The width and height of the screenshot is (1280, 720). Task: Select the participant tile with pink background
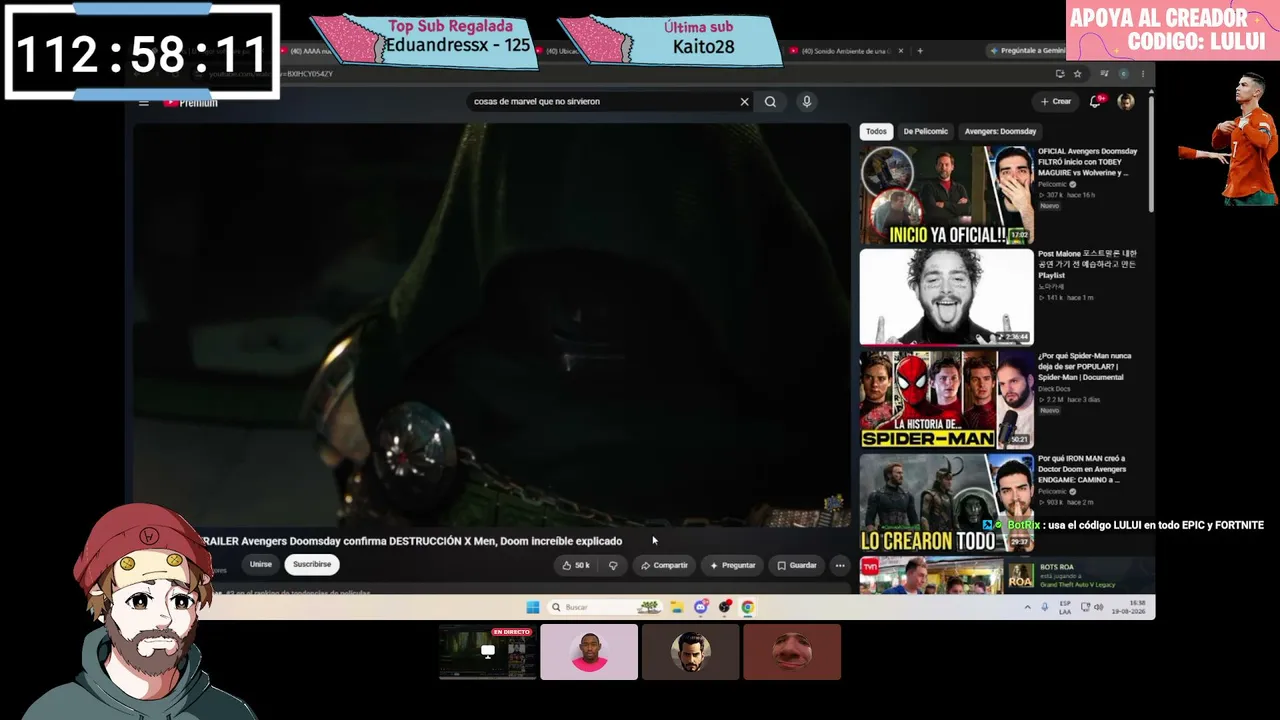(589, 652)
